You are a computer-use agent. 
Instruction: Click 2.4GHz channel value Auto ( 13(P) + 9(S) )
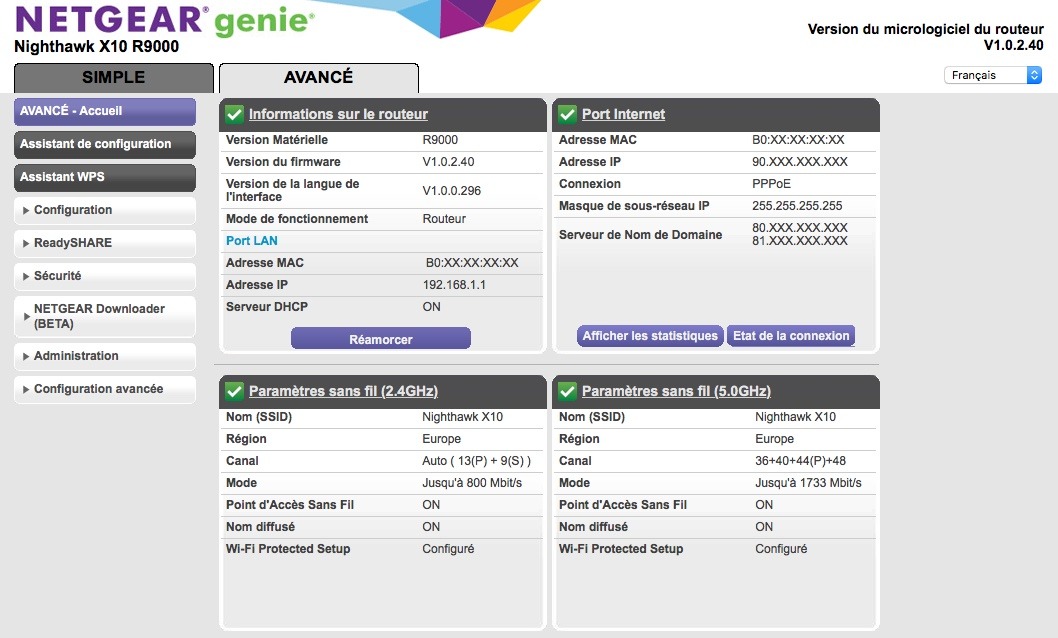pyautogui.click(x=476, y=461)
